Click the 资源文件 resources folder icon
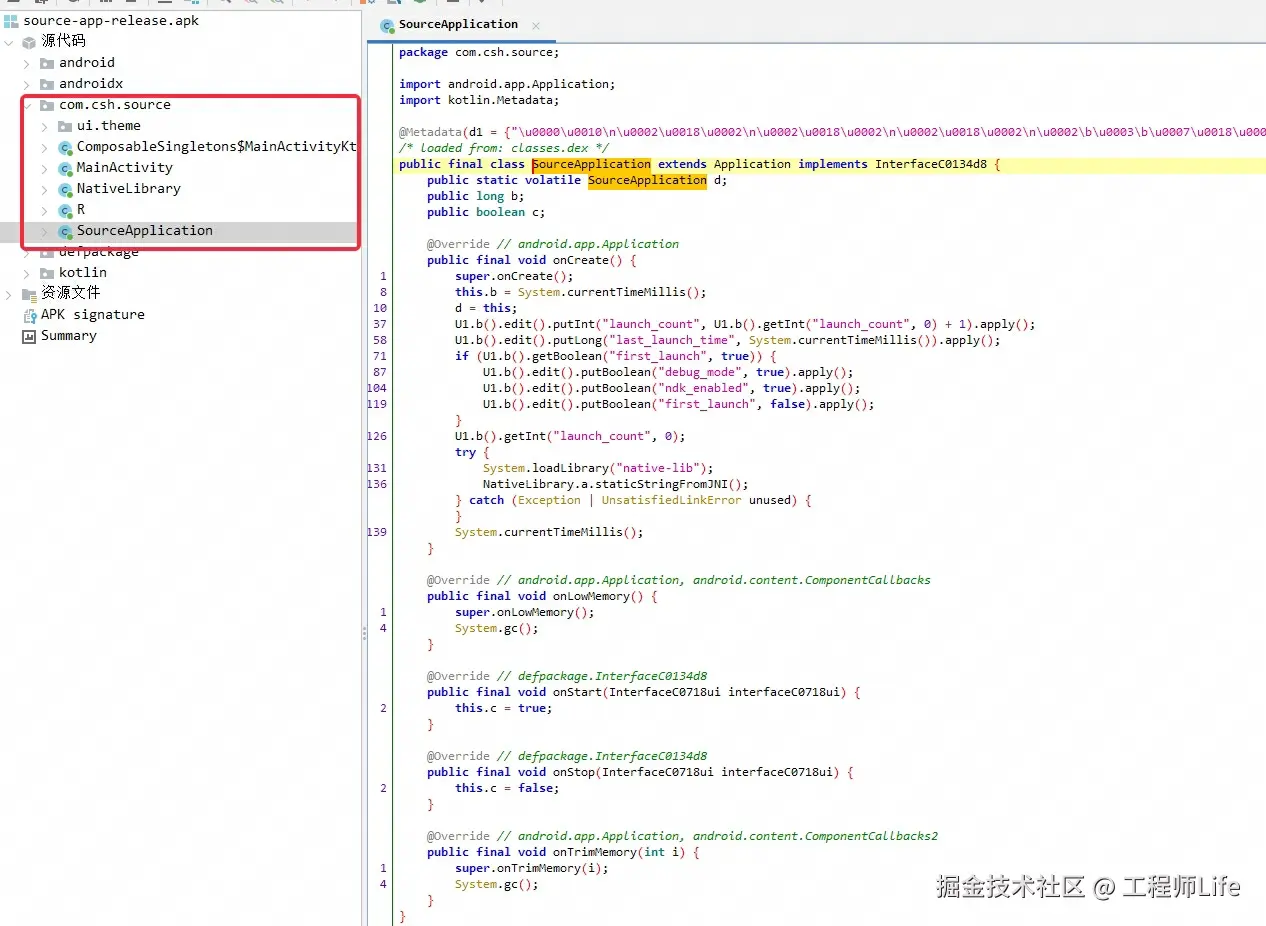The height and width of the screenshot is (926, 1266). 29,294
